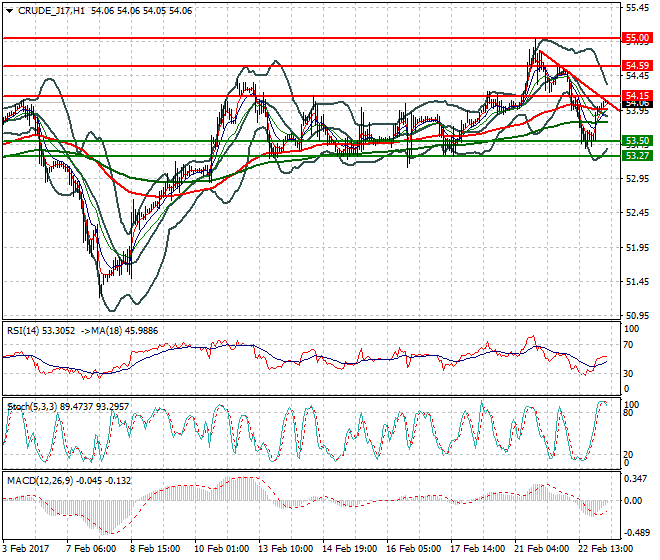Select the 3 Feb 2017 date on time axis
This screenshot has height=560, width=660.
tap(26, 549)
